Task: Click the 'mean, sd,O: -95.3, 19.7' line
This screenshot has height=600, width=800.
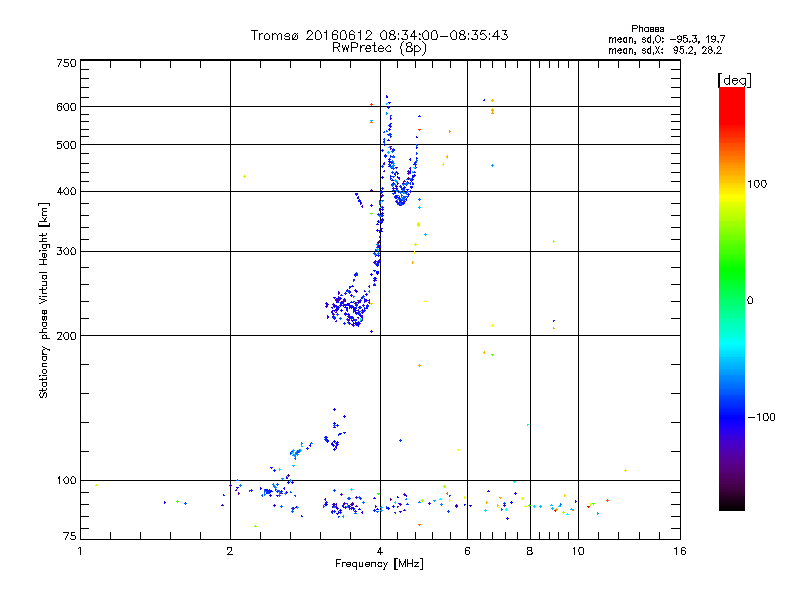Action: [666, 39]
